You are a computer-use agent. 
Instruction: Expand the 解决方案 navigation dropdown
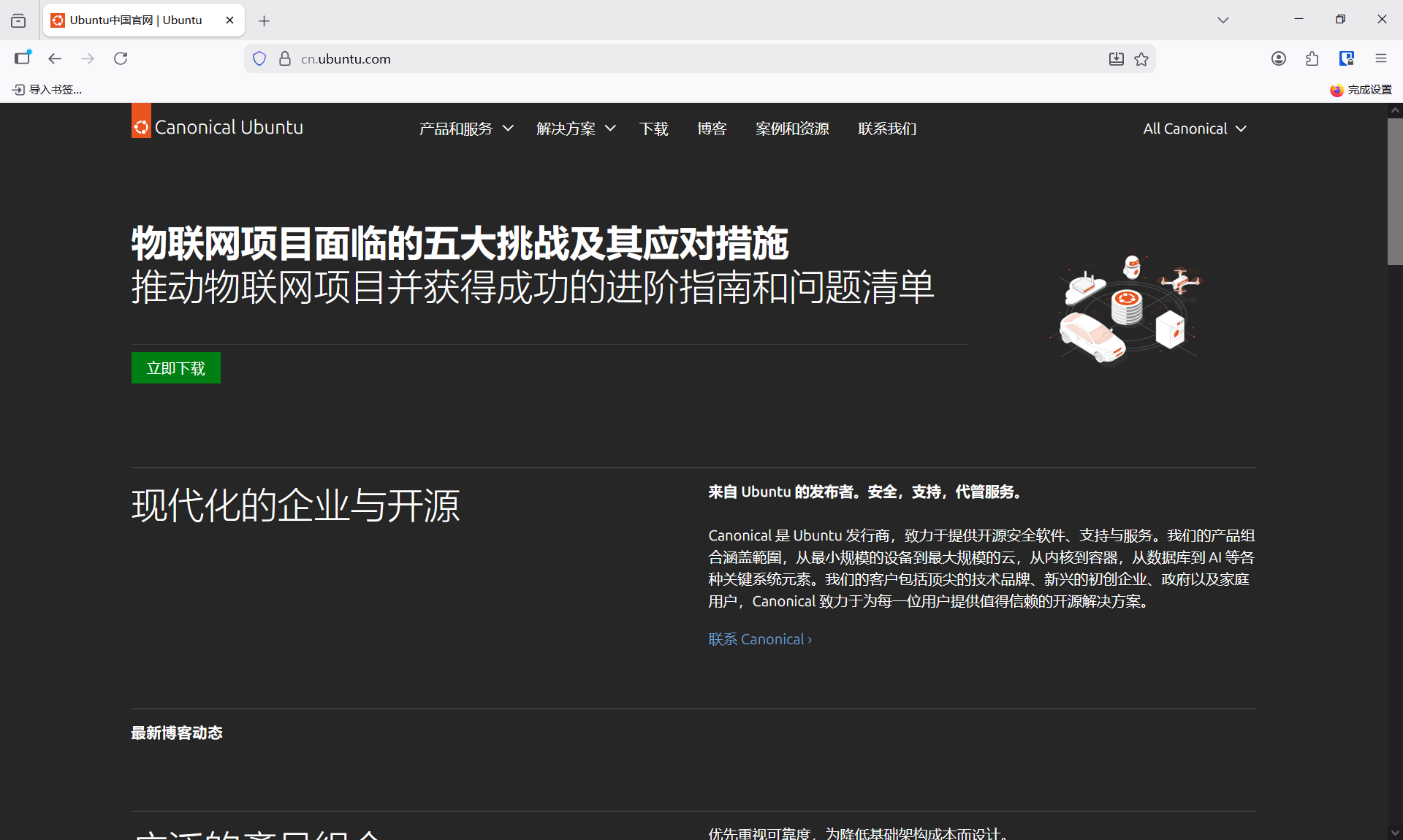pos(576,129)
